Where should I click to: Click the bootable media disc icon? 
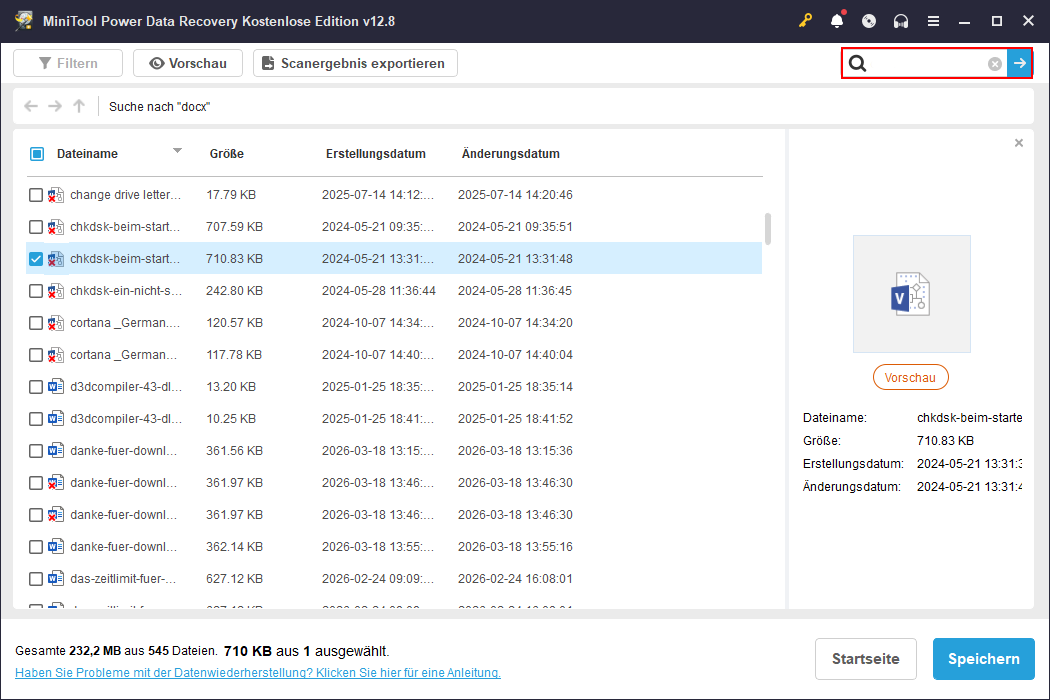869,21
